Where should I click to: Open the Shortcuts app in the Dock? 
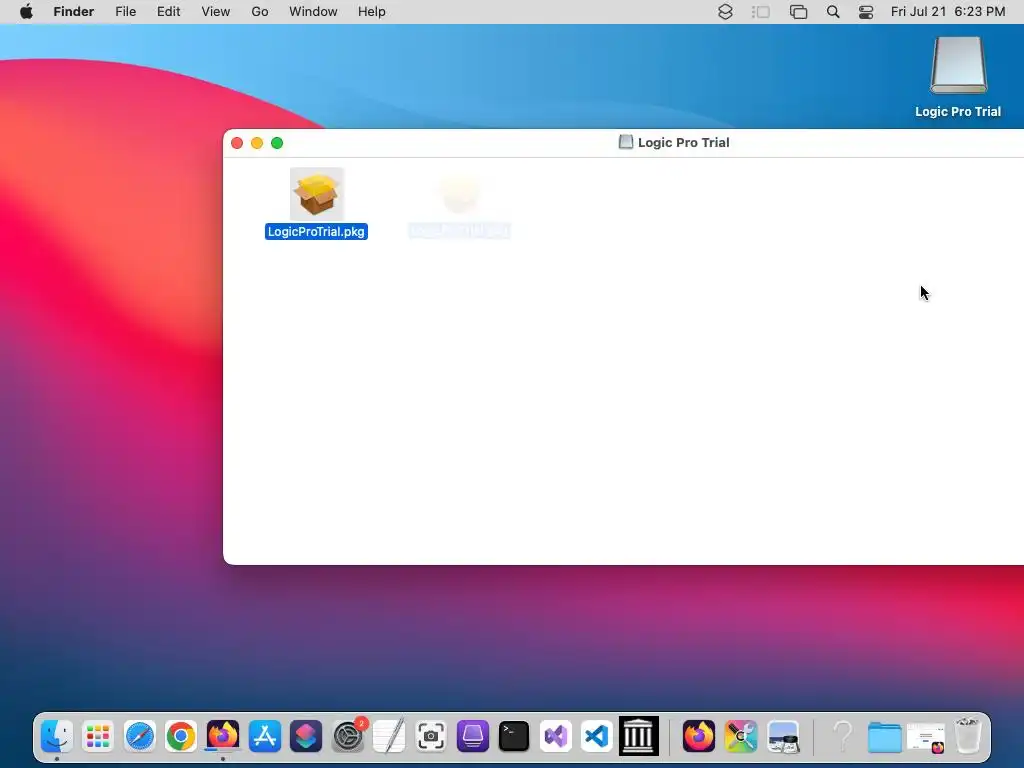click(x=306, y=737)
